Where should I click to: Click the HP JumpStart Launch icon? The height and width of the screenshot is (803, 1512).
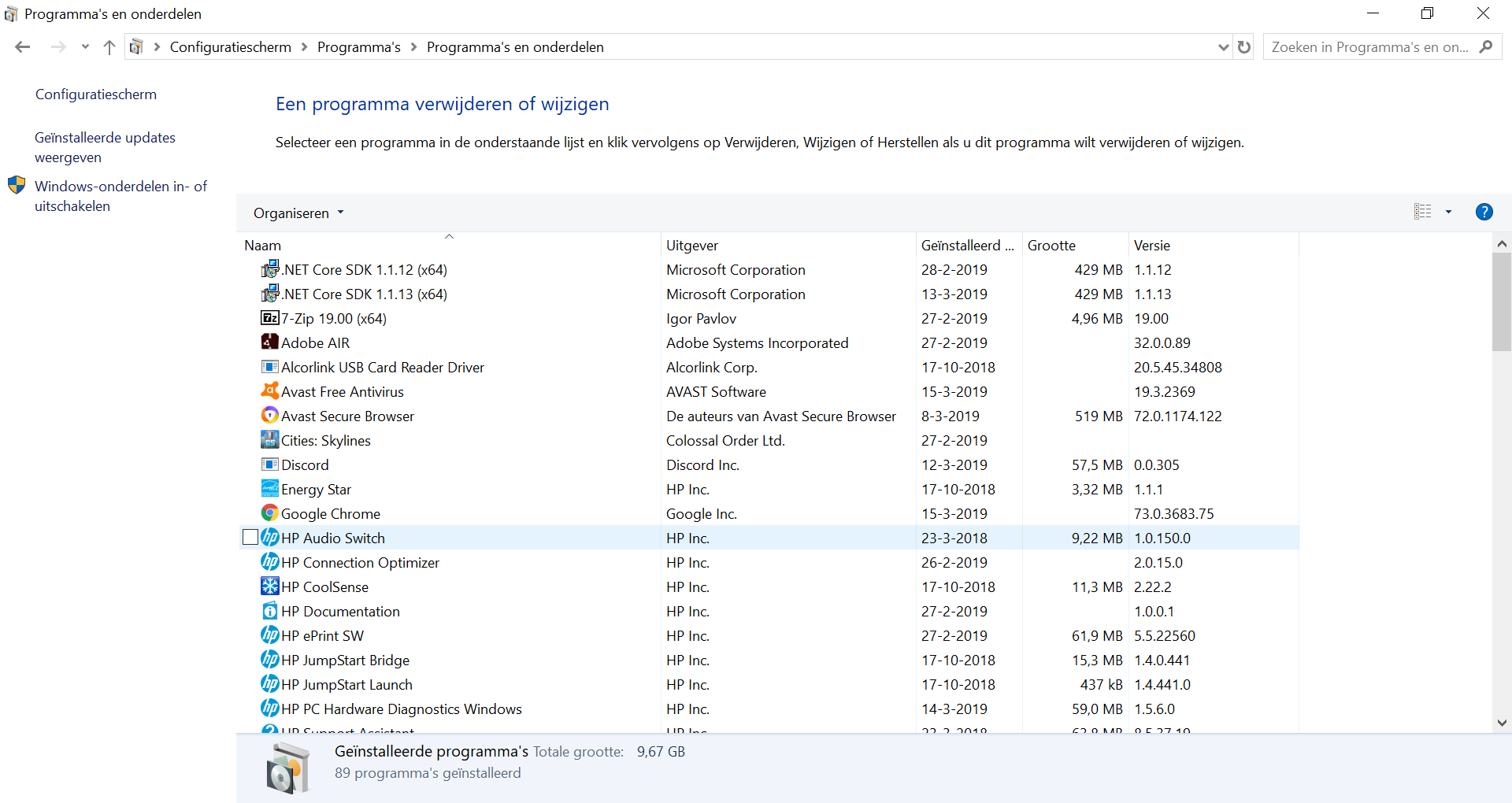click(270, 684)
